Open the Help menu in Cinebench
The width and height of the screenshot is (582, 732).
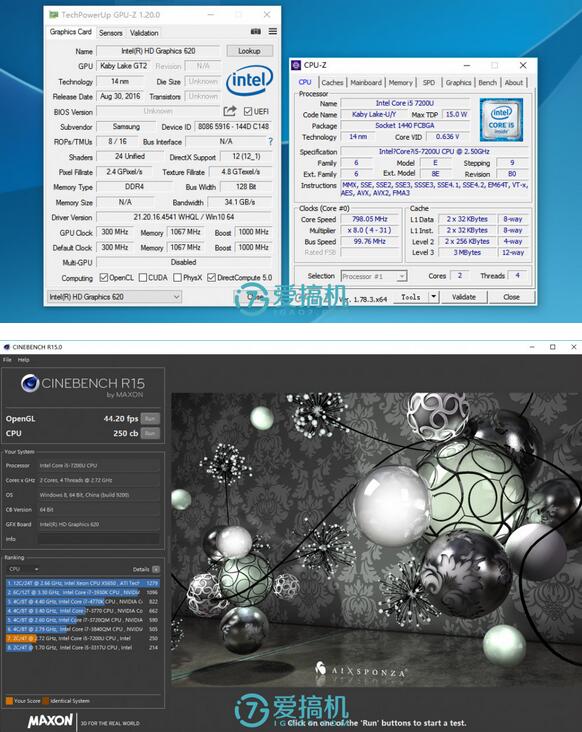click(23, 359)
